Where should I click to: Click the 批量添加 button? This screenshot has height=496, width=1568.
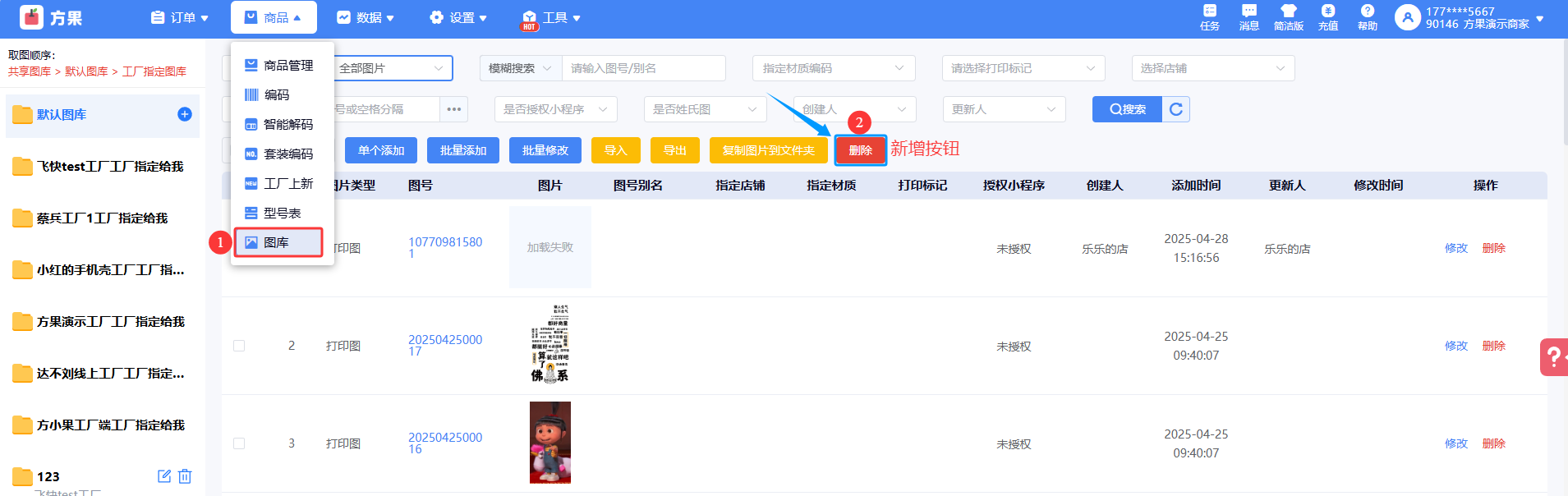(x=463, y=150)
